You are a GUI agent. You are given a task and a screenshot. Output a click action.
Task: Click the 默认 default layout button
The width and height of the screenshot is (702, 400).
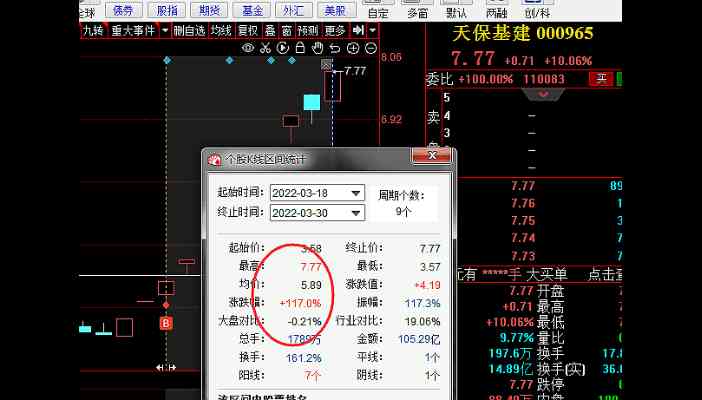tap(456, 9)
